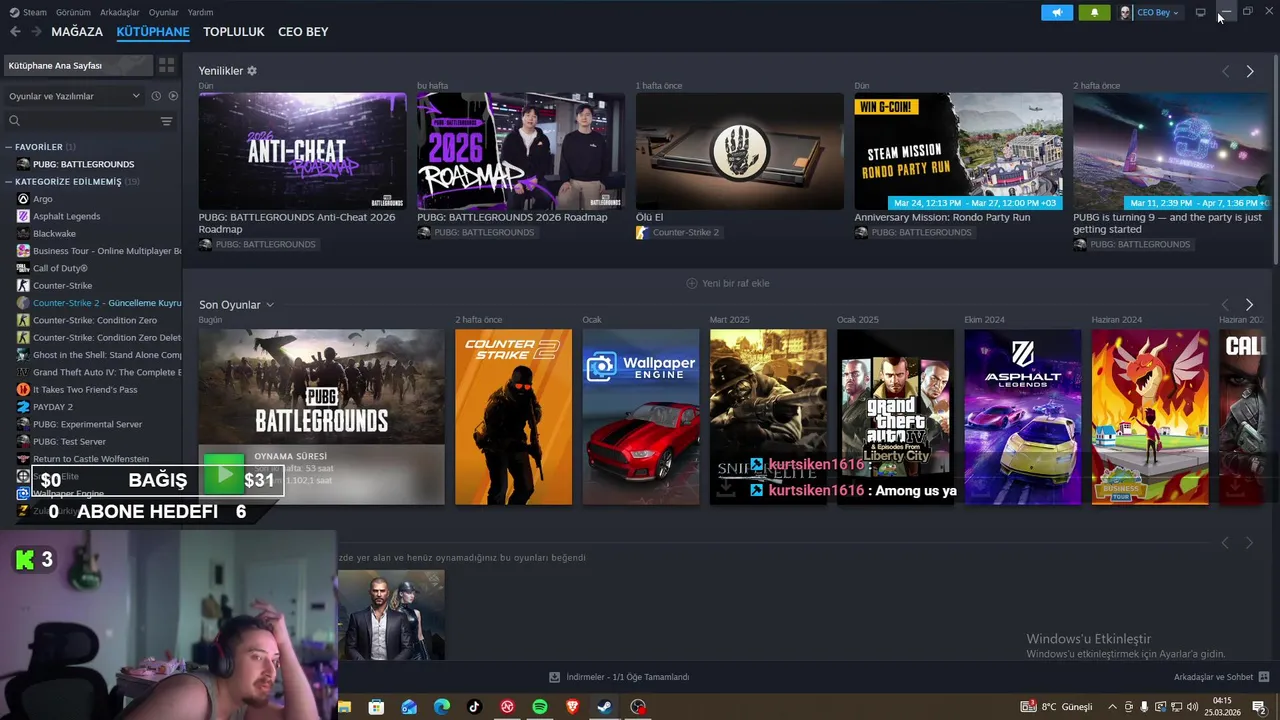Show ready-to-play games only
The image size is (1280, 720).
[x=173, y=96]
